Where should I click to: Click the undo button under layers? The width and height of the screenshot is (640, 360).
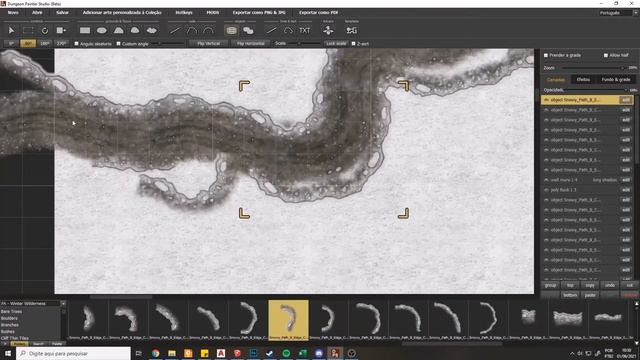tap(610, 285)
